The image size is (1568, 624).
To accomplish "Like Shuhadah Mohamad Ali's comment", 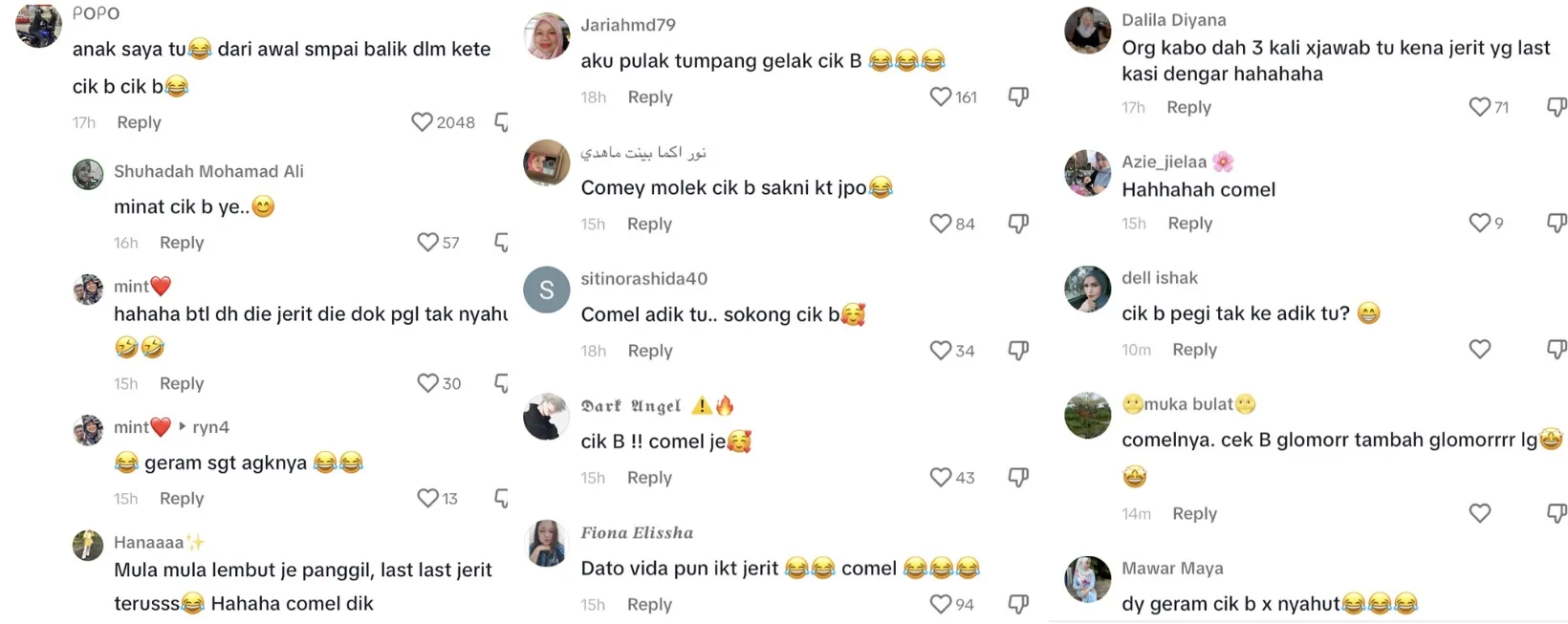I will point(427,243).
